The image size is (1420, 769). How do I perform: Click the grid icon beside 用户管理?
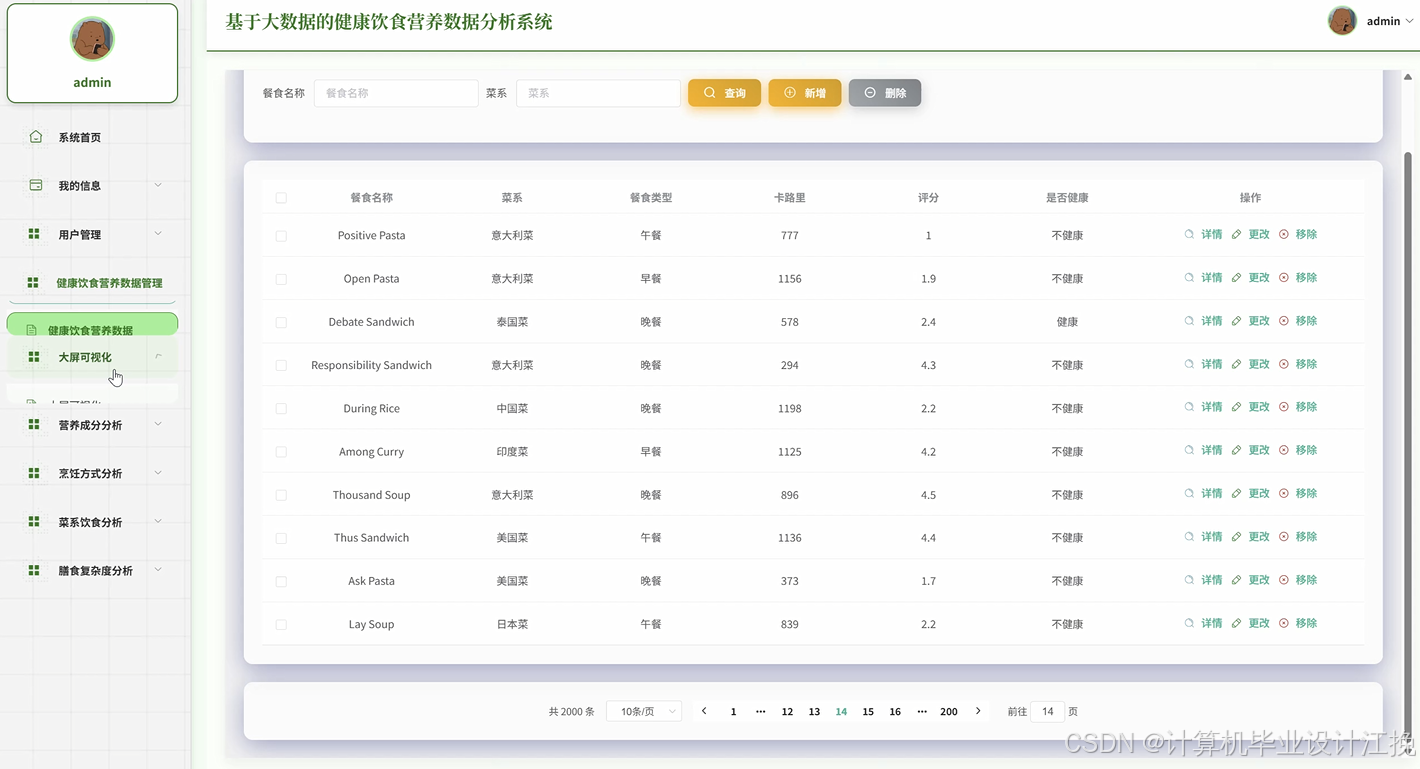coord(34,234)
